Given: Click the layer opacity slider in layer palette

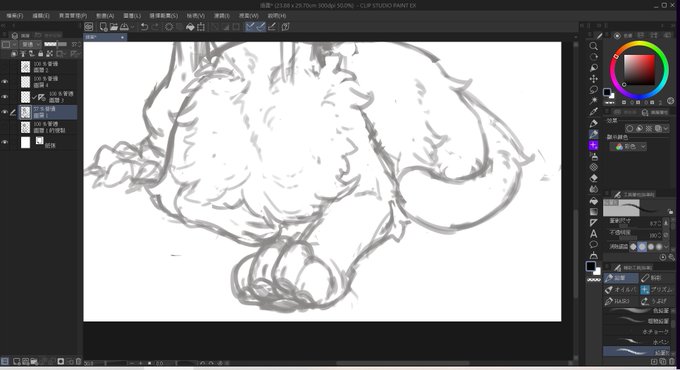Looking at the screenshot, I should tap(56, 44).
